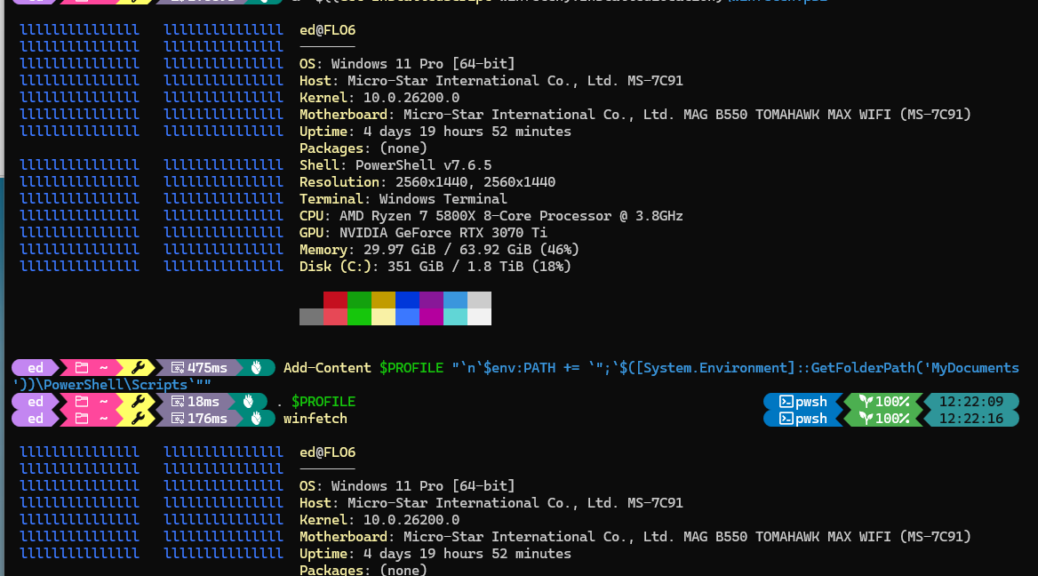This screenshot has width=1038, height=576.
Task: Click the dark red color block
Action: 335,300
